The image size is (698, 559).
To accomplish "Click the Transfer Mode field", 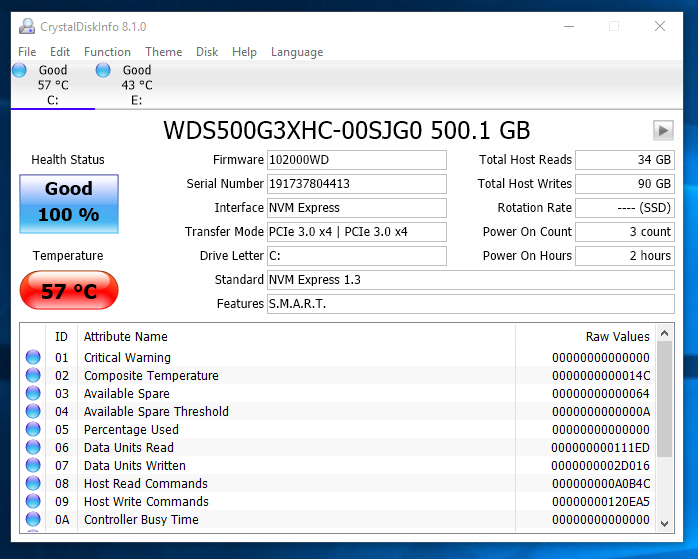I will coord(357,232).
